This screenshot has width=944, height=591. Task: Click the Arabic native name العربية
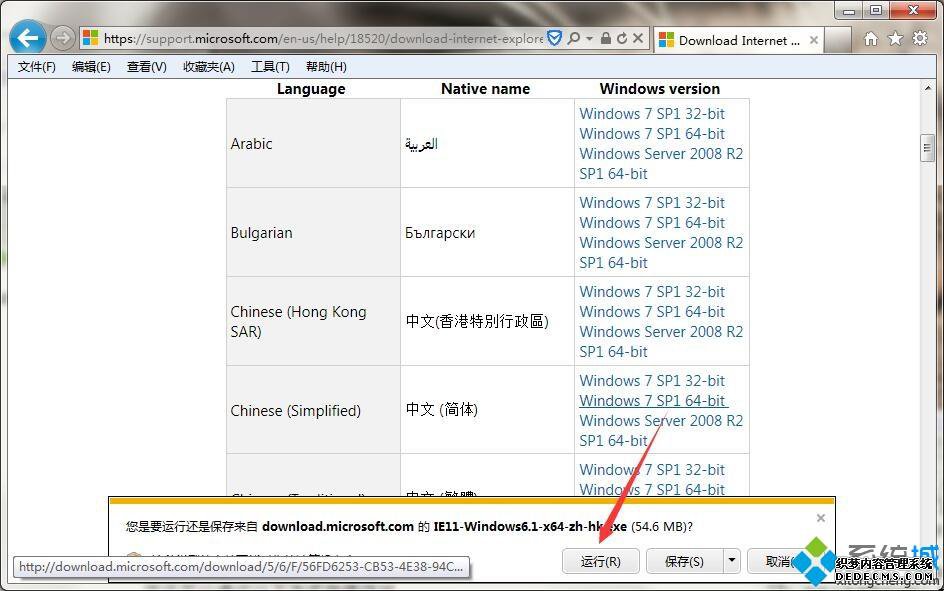421,144
